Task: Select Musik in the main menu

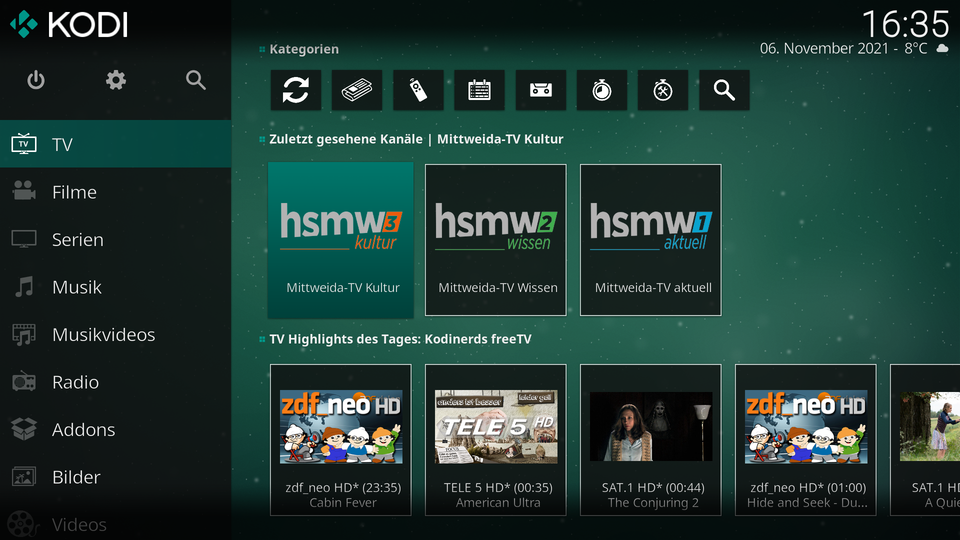Action: 116,287
